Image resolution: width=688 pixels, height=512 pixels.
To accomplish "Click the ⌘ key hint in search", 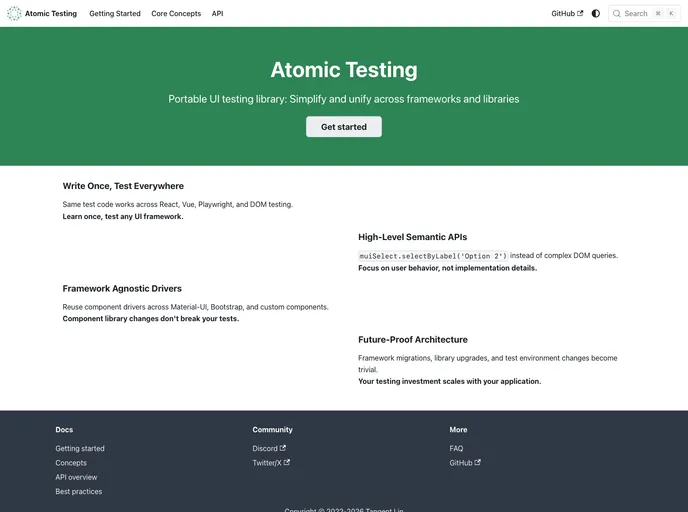I will 658,14.
